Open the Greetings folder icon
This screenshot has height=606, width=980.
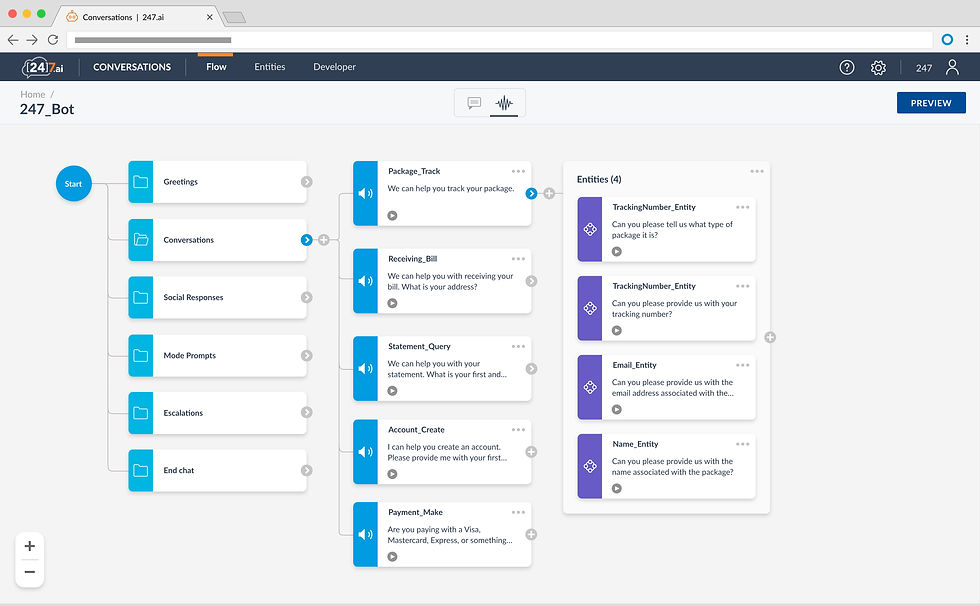tap(141, 182)
